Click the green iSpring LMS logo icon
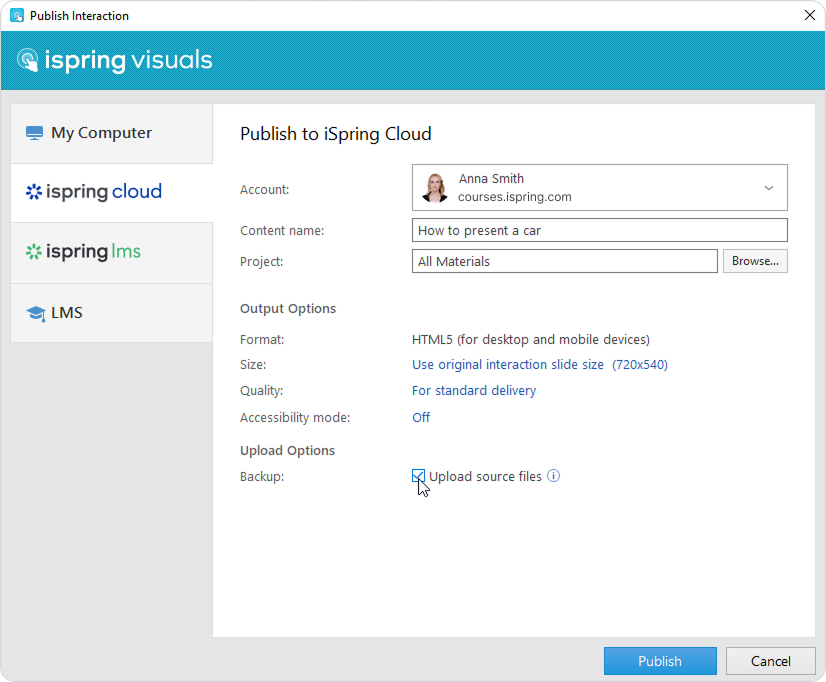826x682 pixels. coord(33,252)
